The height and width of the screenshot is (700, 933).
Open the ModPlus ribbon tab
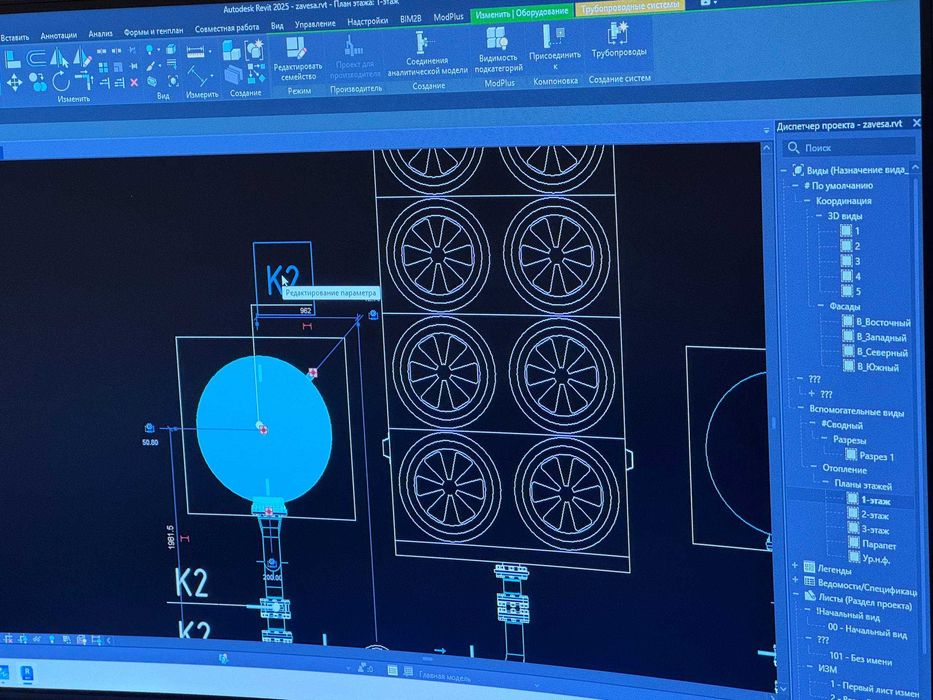click(448, 17)
